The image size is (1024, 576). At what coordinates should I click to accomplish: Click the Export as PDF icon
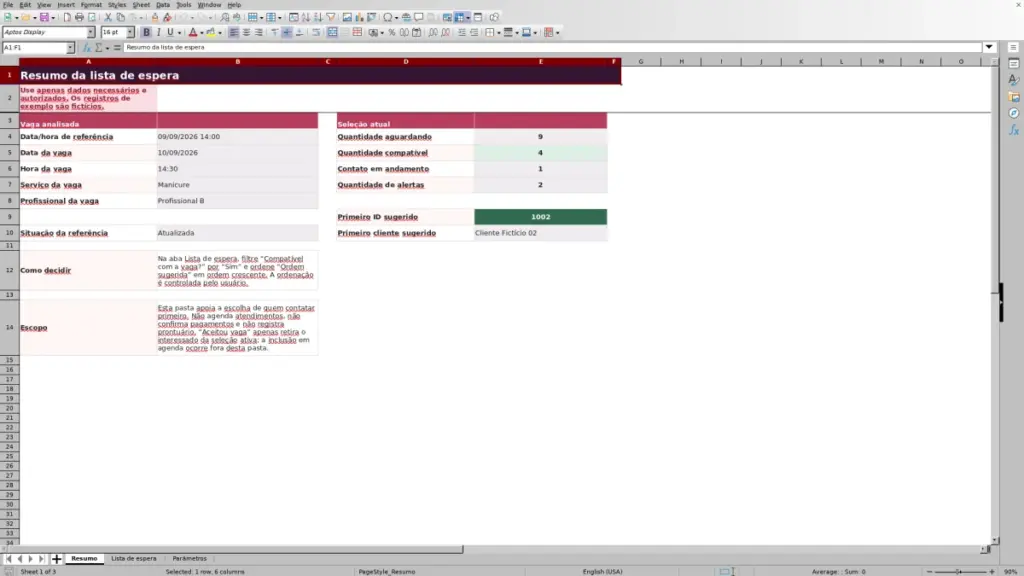click(x=67, y=17)
